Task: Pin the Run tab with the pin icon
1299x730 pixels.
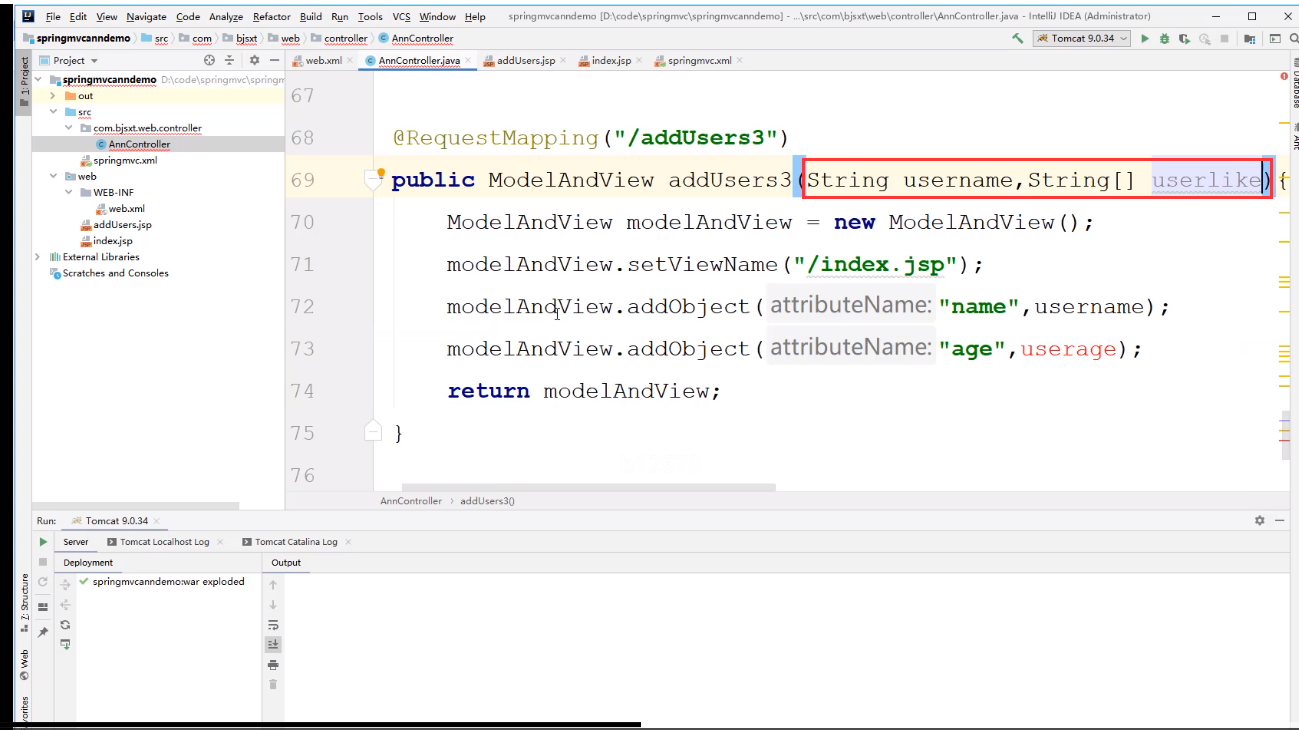Action: pyautogui.click(x=43, y=632)
